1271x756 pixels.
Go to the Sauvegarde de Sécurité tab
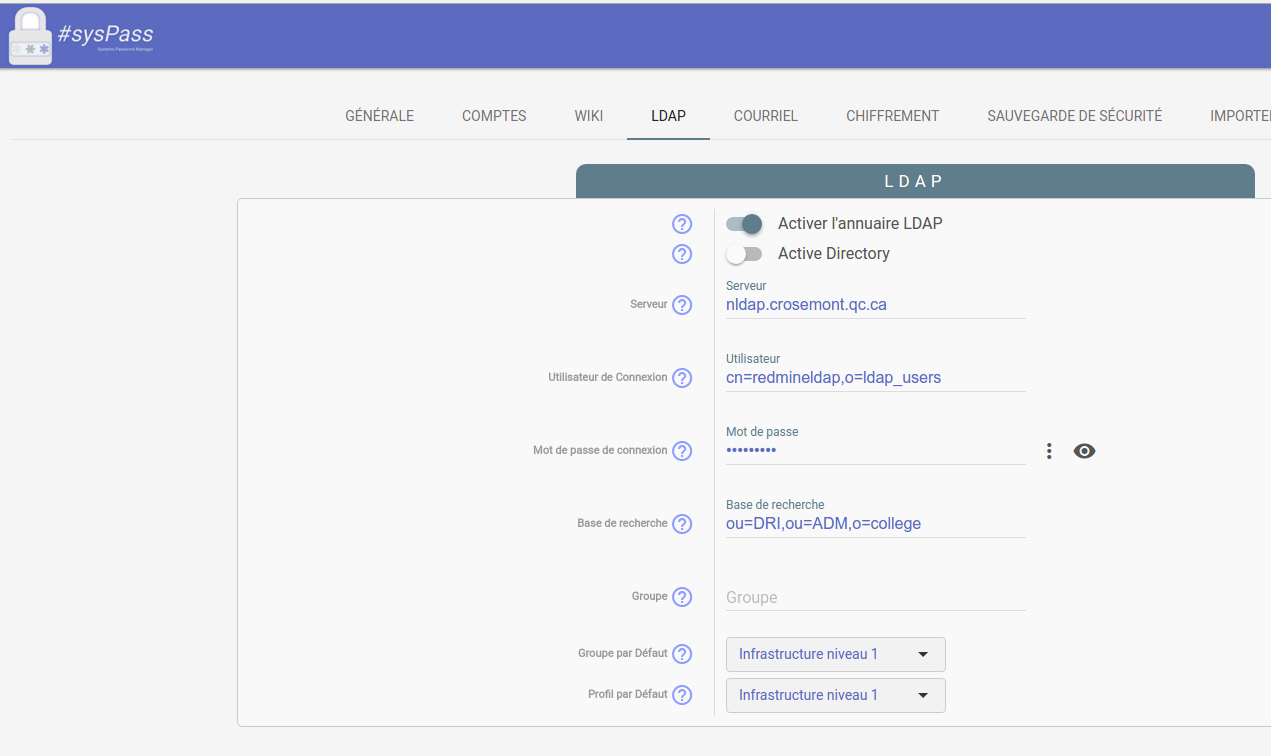[1074, 116]
